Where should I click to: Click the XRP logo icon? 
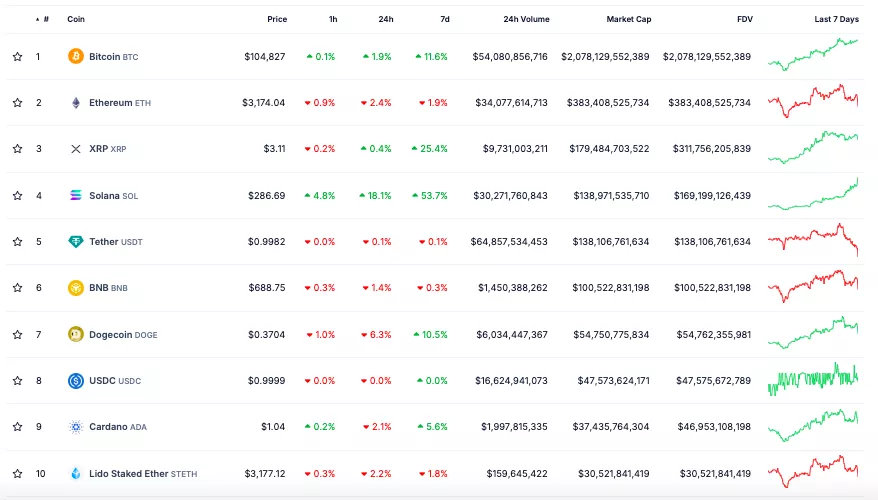click(x=75, y=149)
